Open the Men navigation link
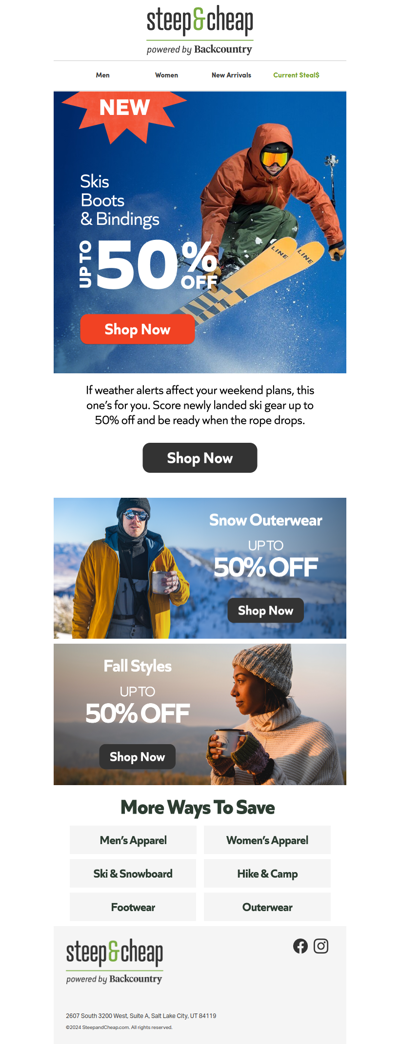The image size is (400, 1044). click(x=102, y=75)
